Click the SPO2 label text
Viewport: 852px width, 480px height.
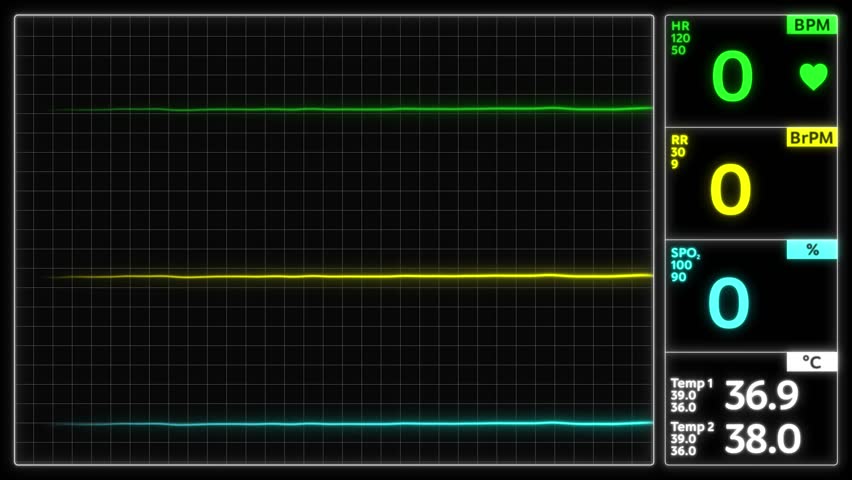click(x=685, y=253)
